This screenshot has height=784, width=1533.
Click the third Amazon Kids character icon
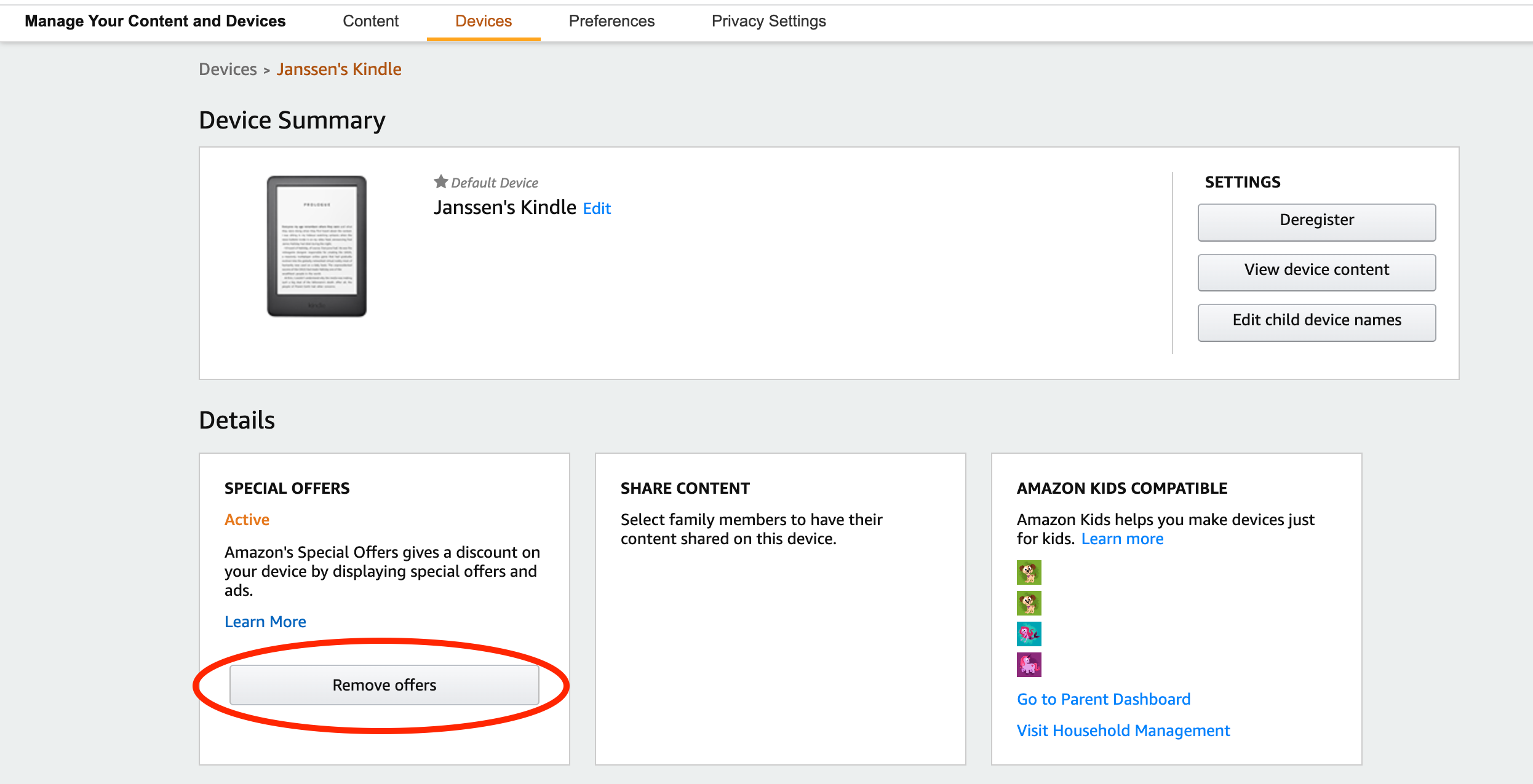pyautogui.click(x=1029, y=634)
